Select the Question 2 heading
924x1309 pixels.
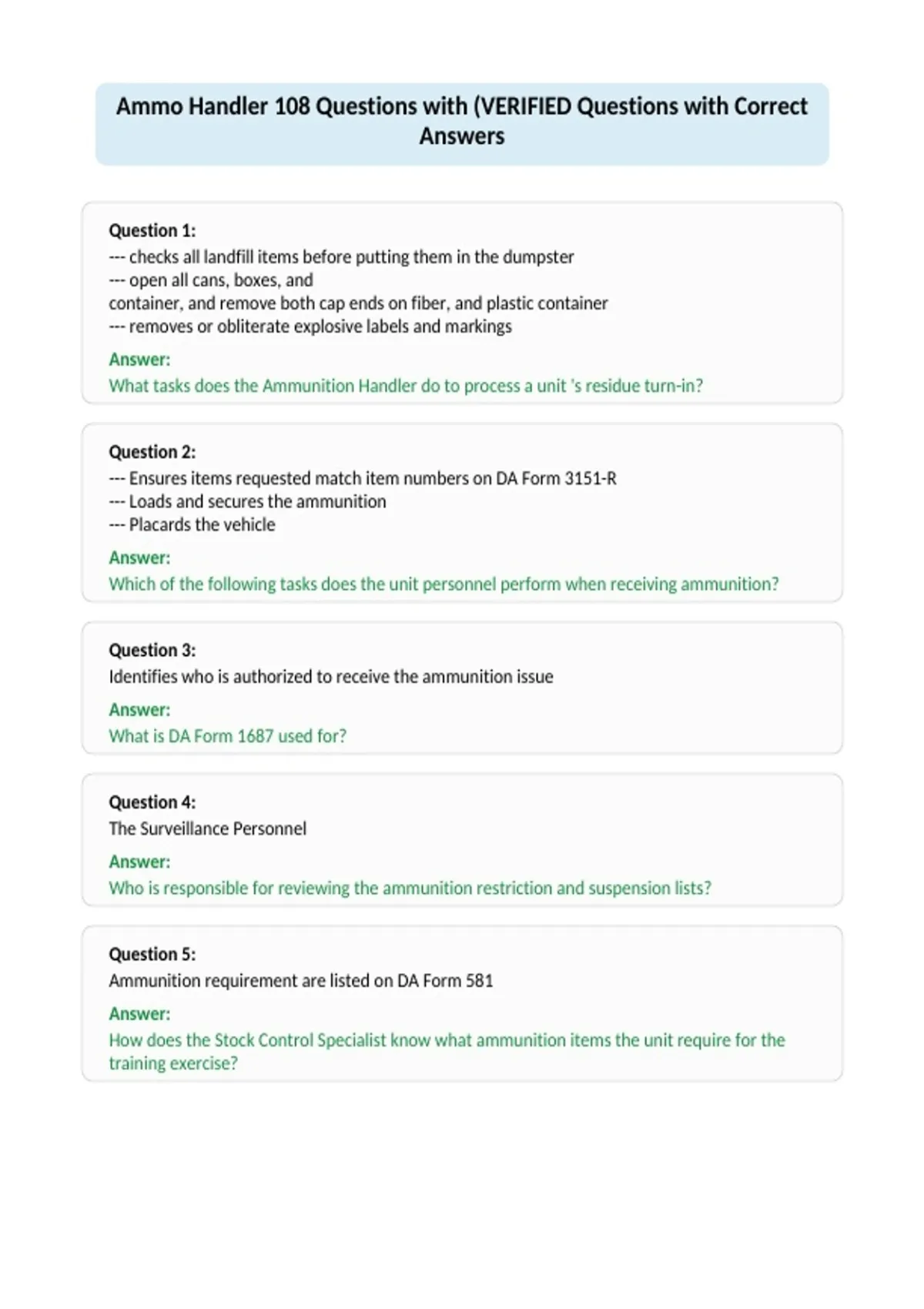(152, 452)
